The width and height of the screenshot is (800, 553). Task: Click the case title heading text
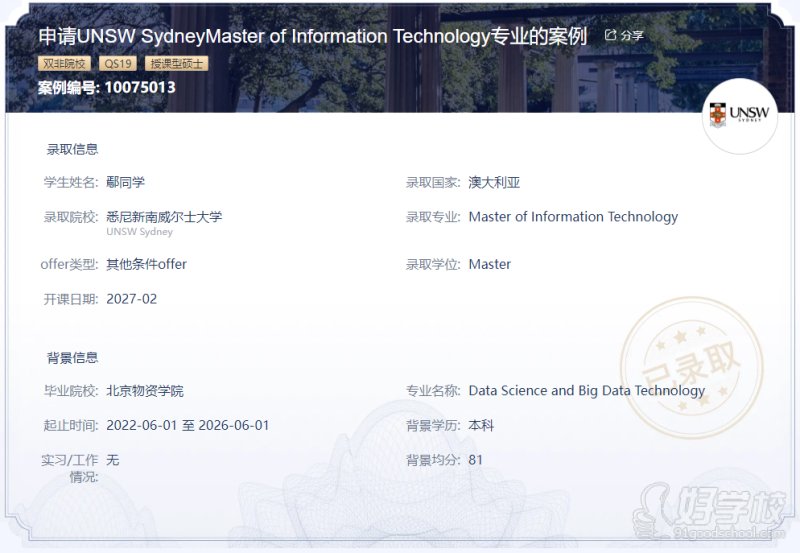coord(313,36)
